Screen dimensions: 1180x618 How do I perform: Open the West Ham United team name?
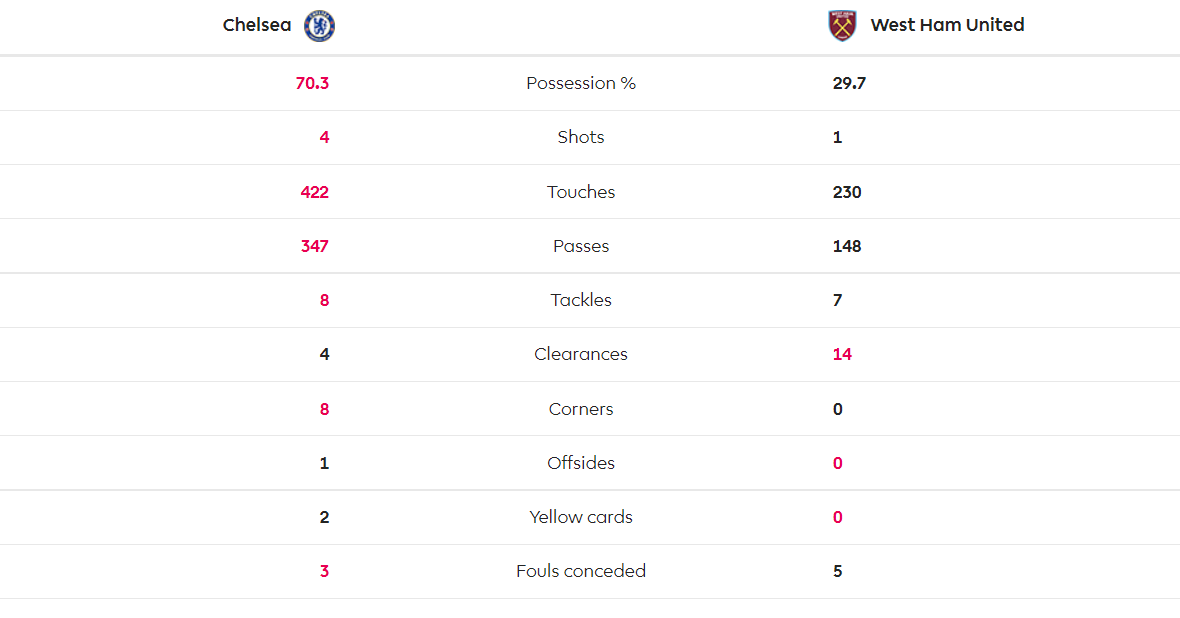tap(947, 26)
